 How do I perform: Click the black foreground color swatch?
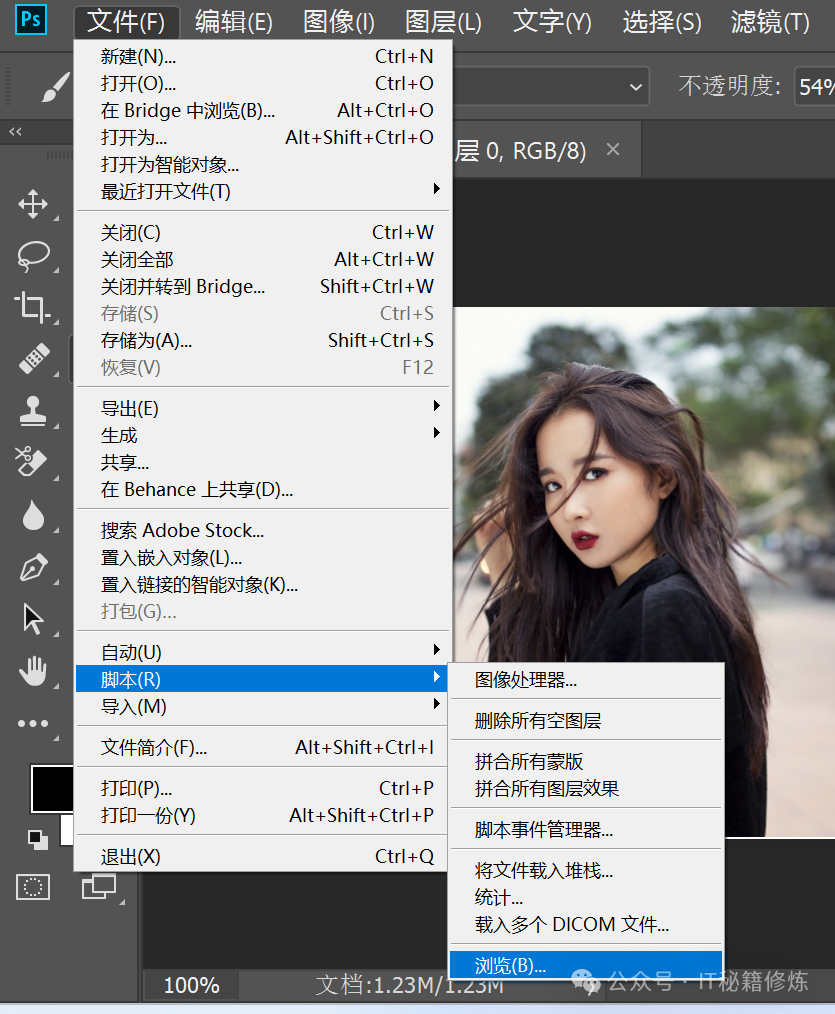click(52, 789)
